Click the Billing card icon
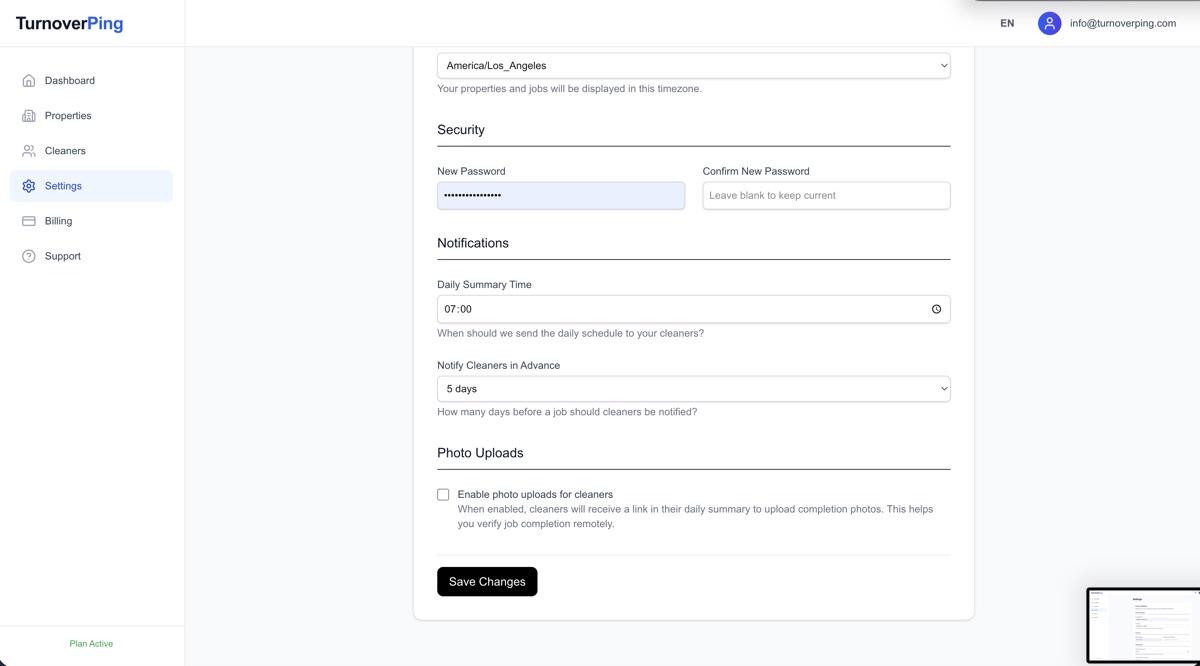1200x666 pixels. 29,221
